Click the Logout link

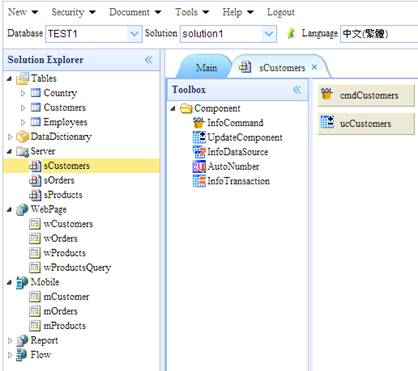[280, 12]
